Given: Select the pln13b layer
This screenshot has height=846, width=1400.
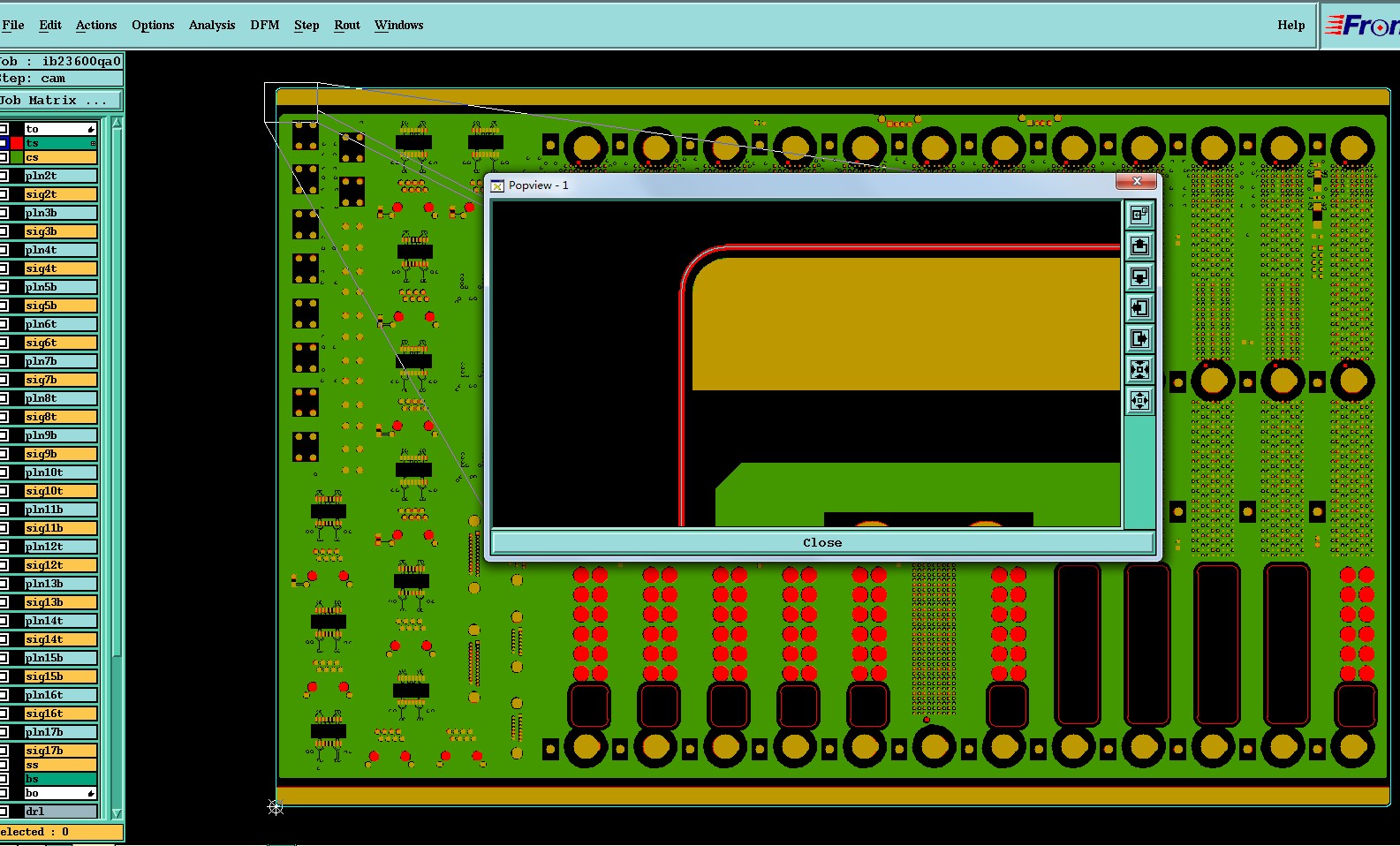Looking at the screenshot, I should click(x=61, y=584).
